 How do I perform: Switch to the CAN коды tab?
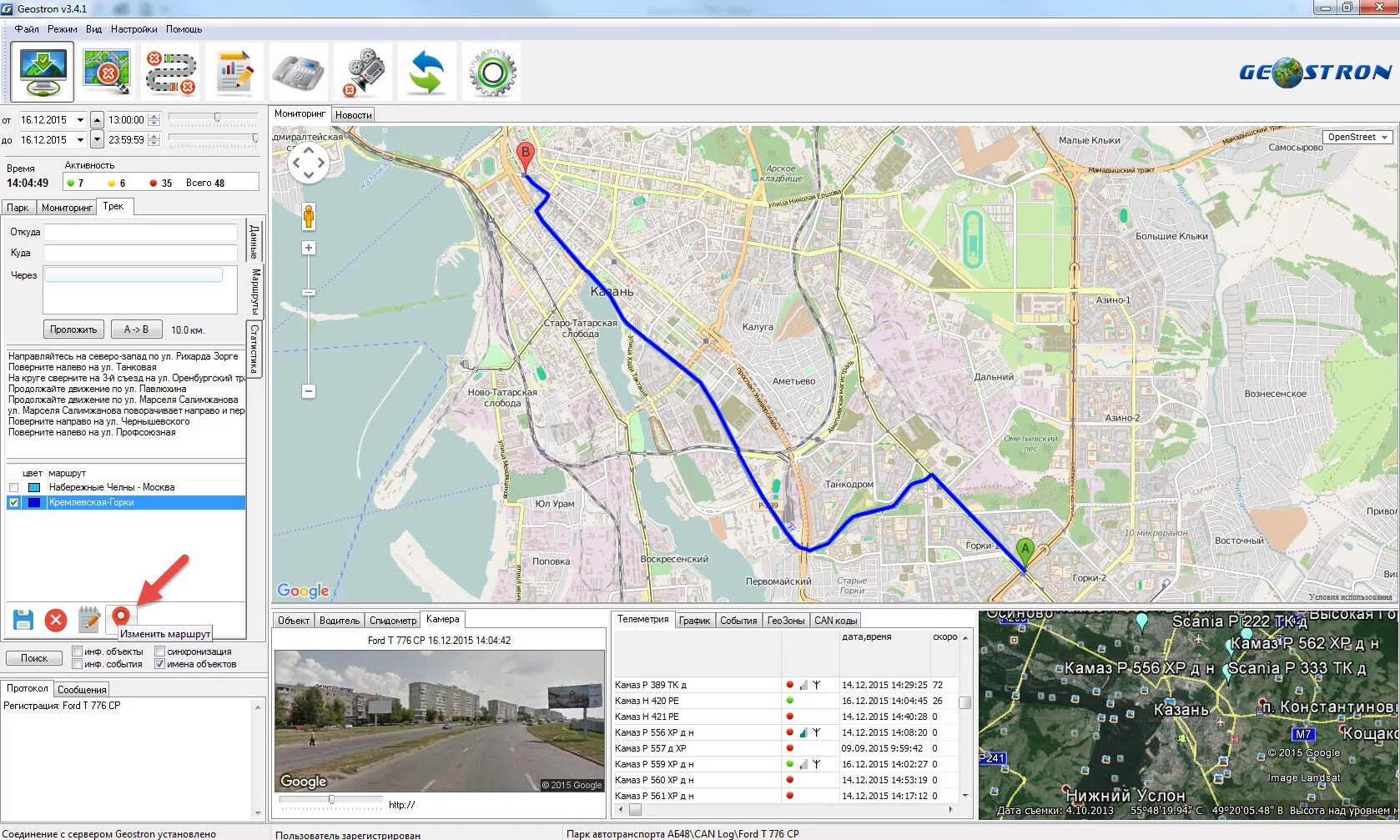click(x=835, y=621)
